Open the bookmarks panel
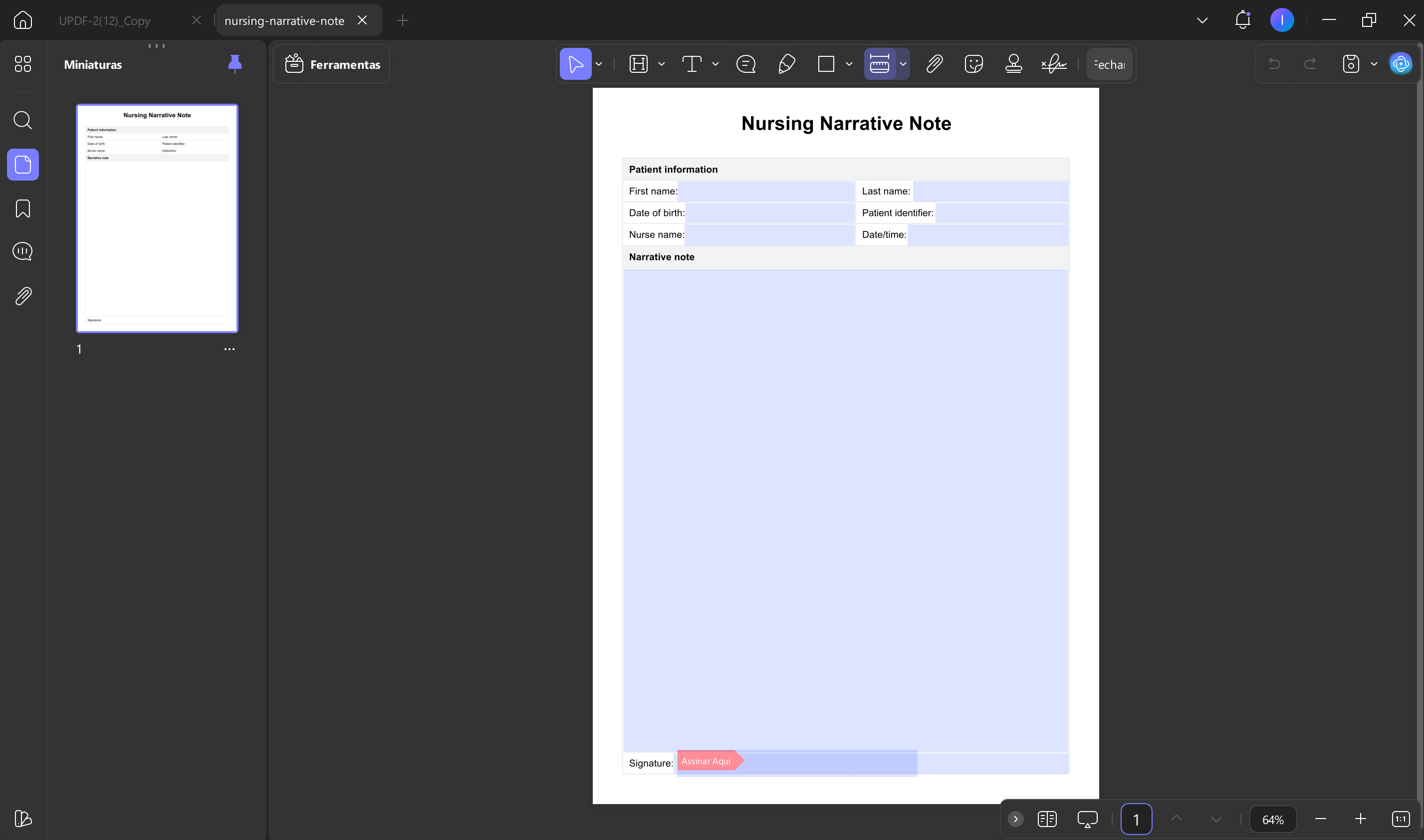This screenshot has height=840, width=1424. click(22, 209)
